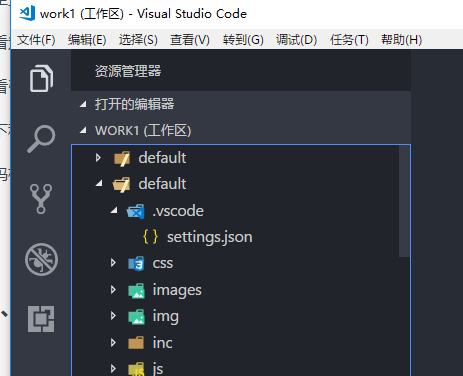The image size is (463, 376).
Task: Open the Explorer files icon in activity bar
Action: (41, 79)
